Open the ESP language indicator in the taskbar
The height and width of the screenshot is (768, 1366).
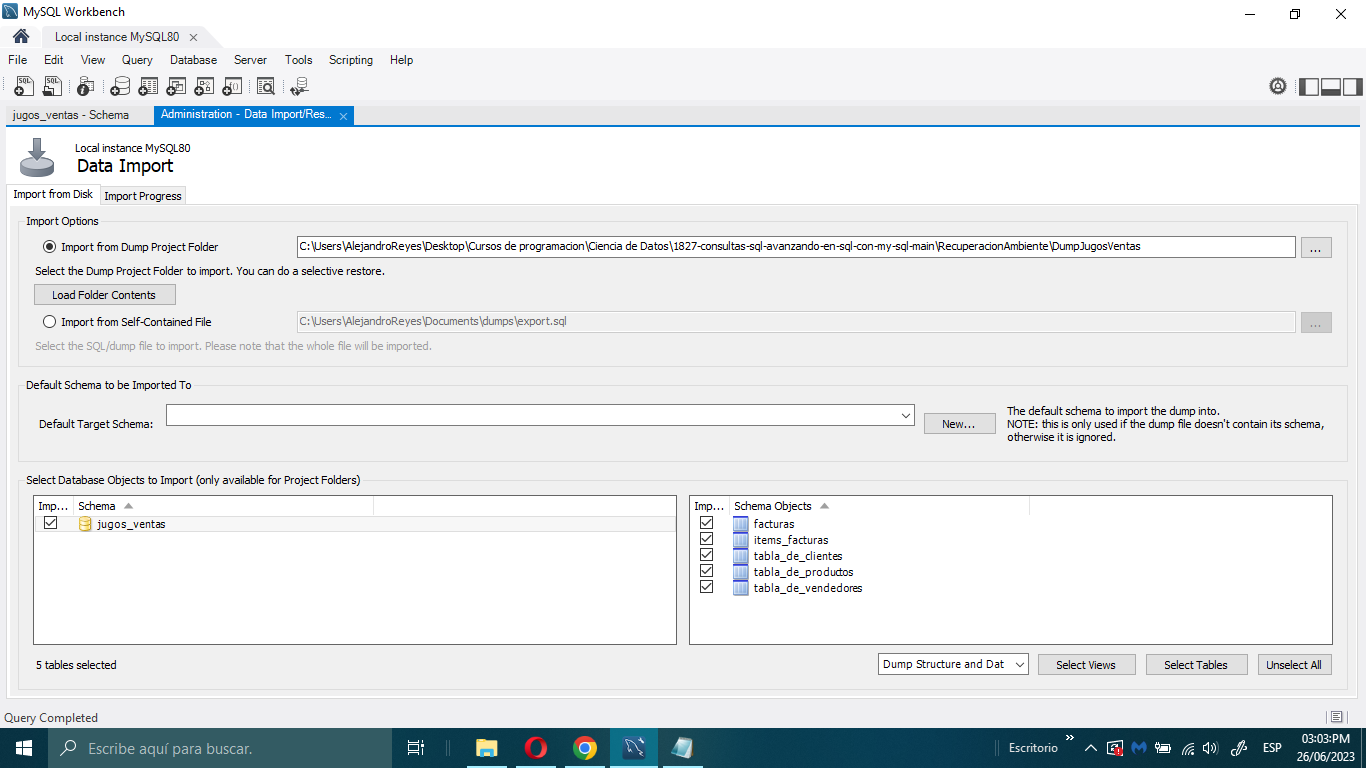1272,748
